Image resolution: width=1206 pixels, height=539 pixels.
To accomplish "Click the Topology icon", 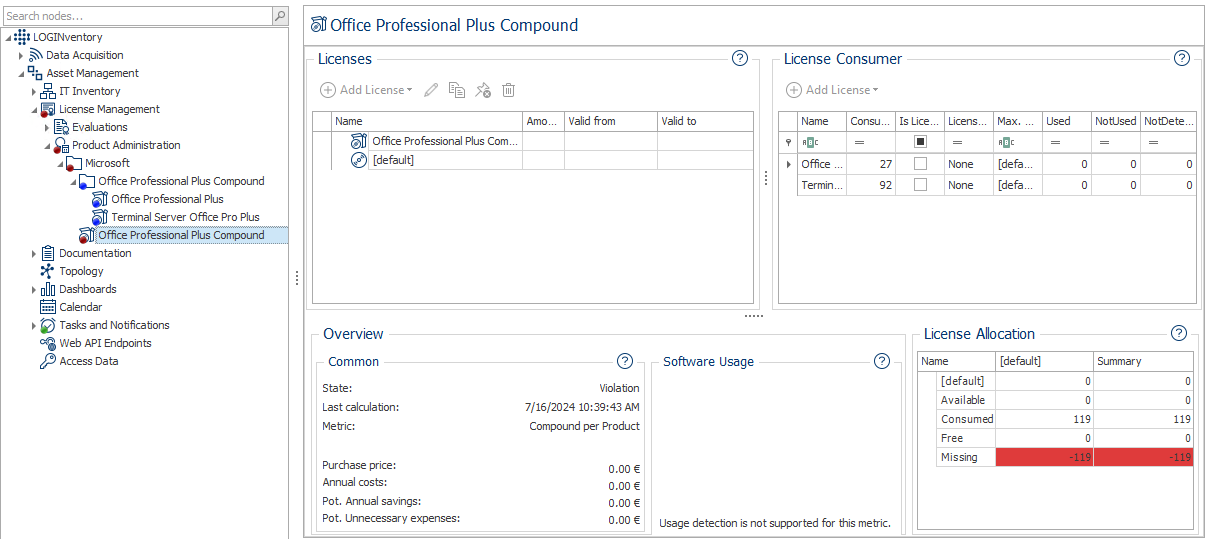I will (x=48, y=271).
